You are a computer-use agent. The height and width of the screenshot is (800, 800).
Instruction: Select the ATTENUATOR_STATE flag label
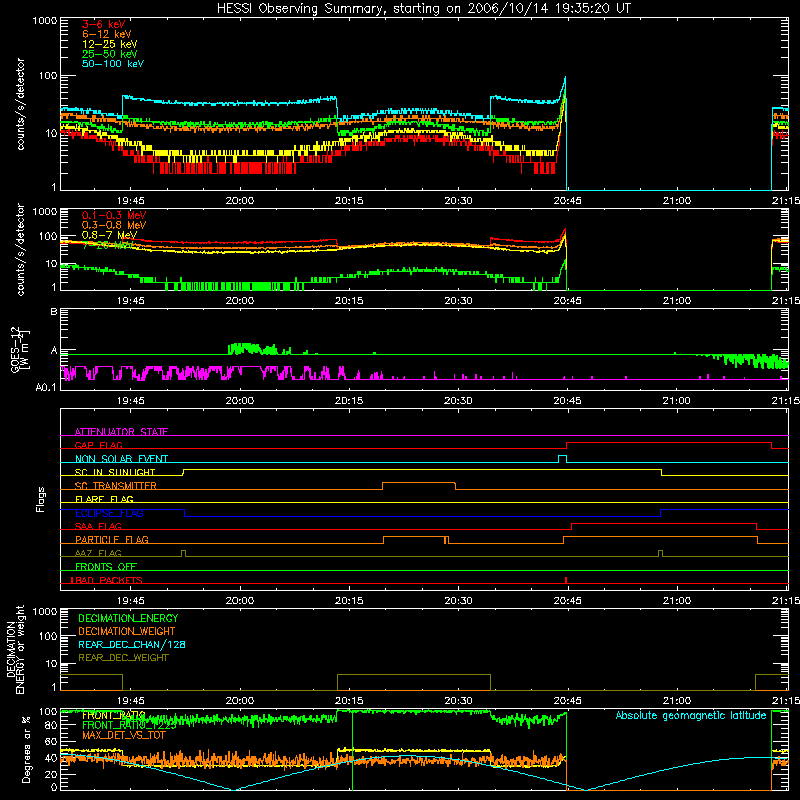121,432
